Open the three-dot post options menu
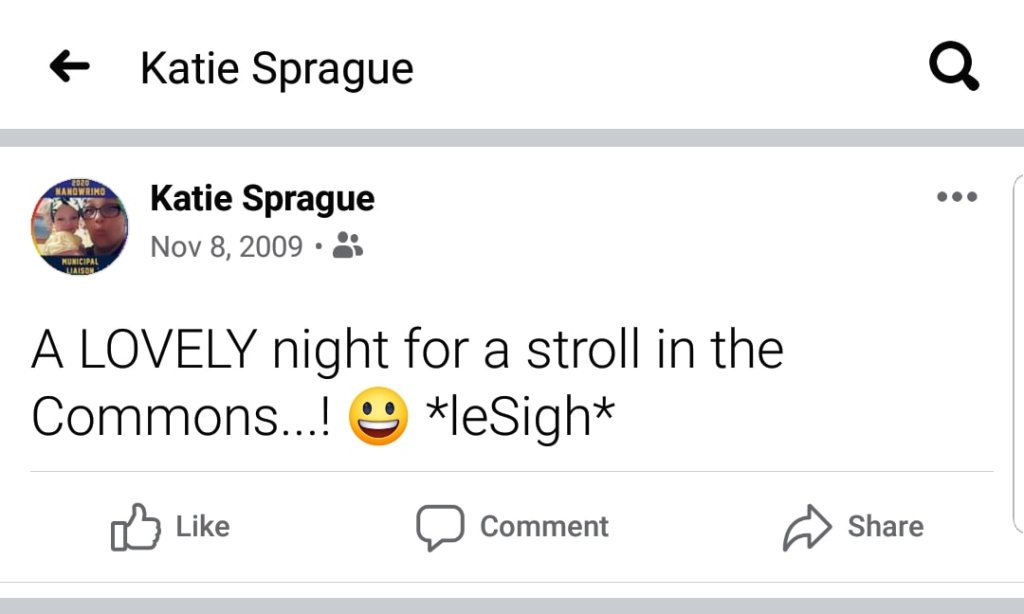Viewport: 1024px width, 614px height. click(x=956, y=196)
